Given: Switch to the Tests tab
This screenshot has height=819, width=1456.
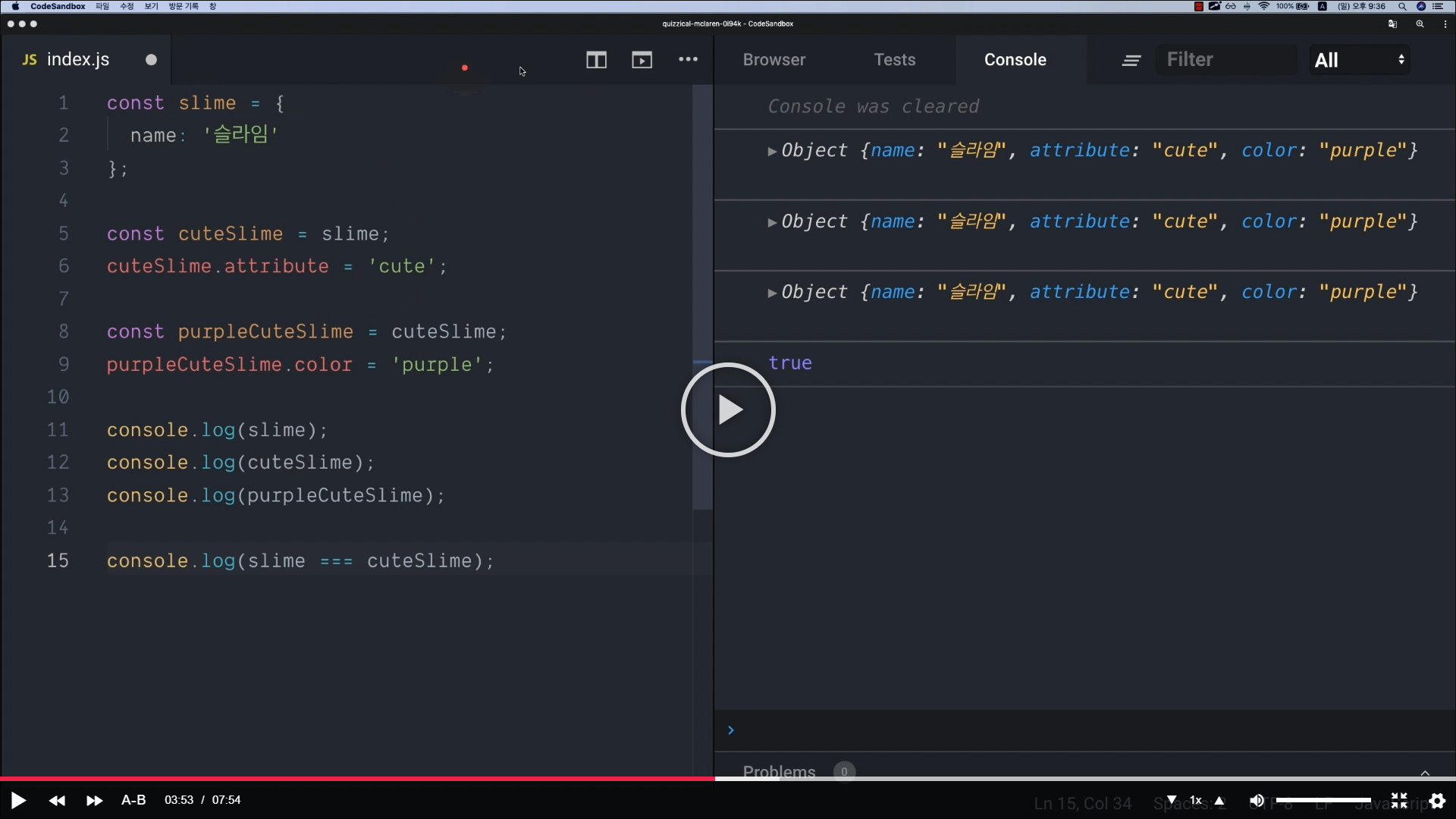Looking at the screenshot, I should coord(894,60).
